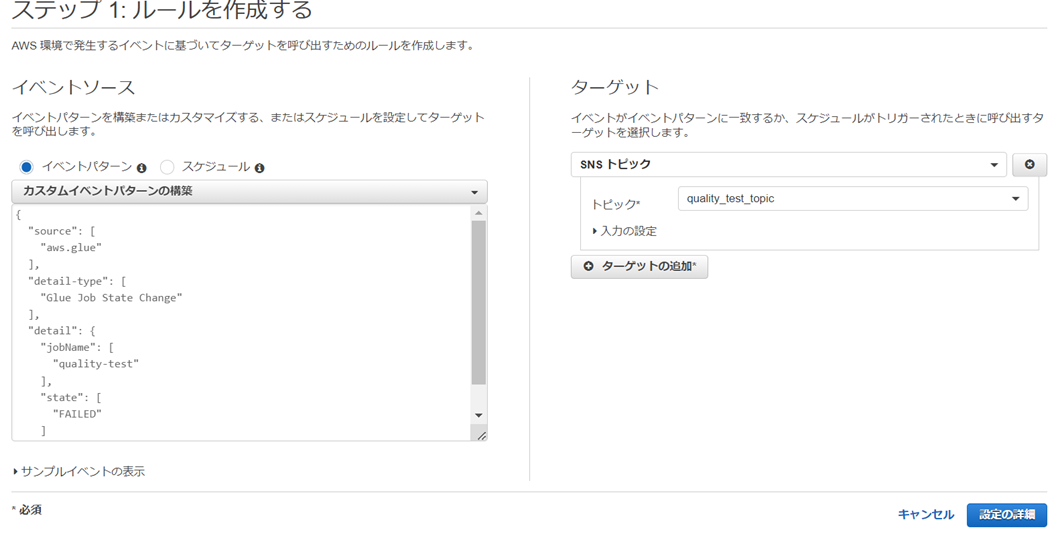Click ターゲットの追加 button
This screenshot has height=551, width=1060.
(x=640, y=266)
